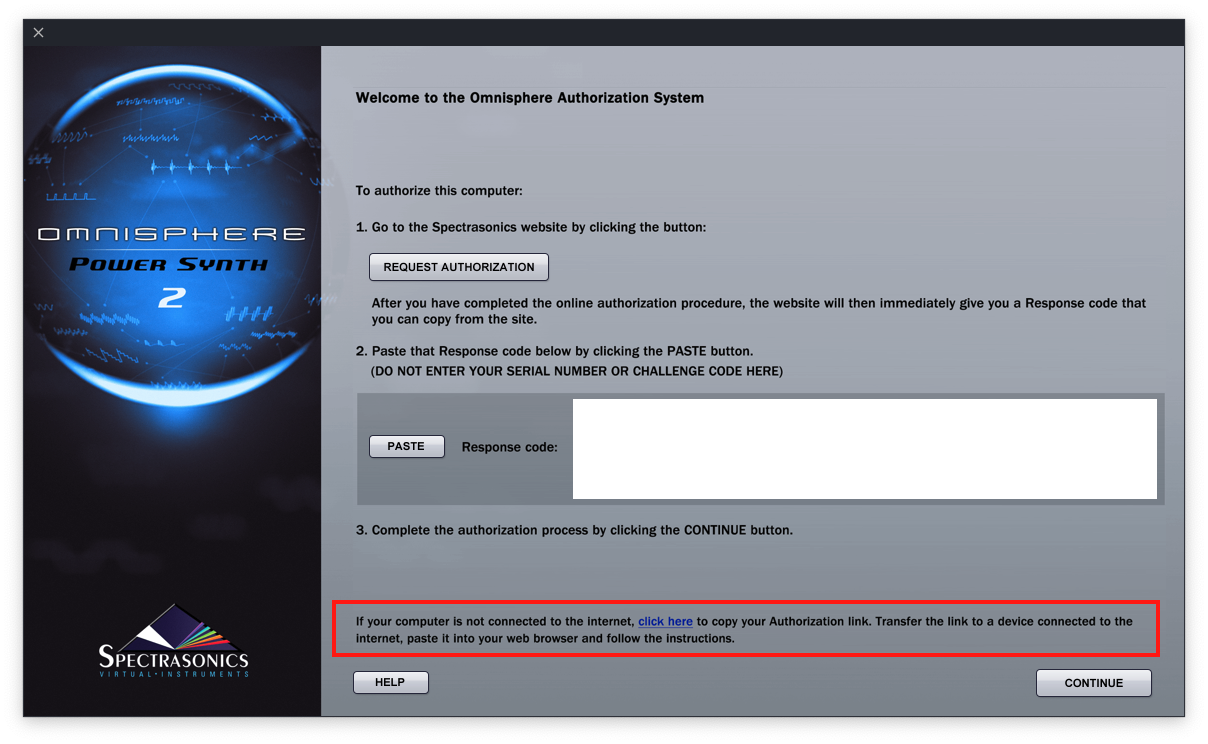Click the "DO NOT ENTER YOUR SERIAL NUMBER" warning text
The image size is (1208, 744).
tap(577, 371)
